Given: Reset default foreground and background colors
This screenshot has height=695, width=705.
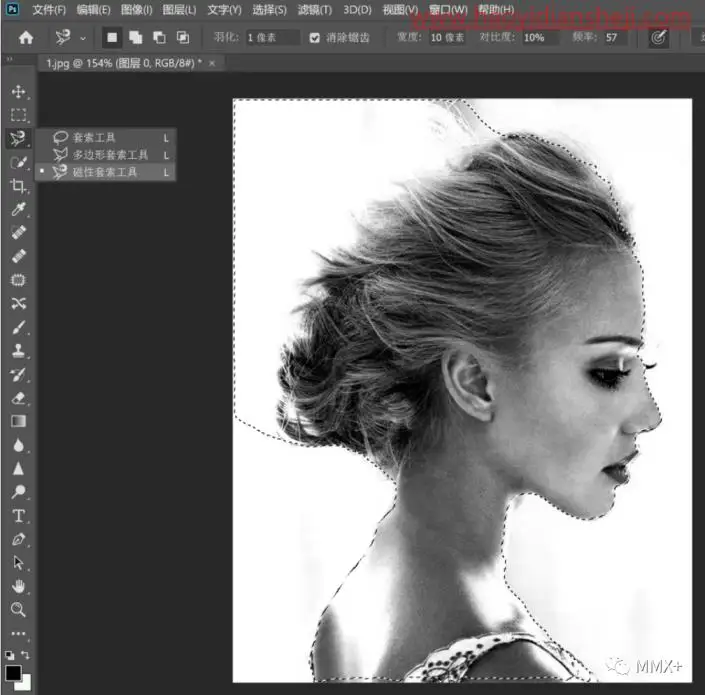Looking at the screenshot, I should [9, 655].
